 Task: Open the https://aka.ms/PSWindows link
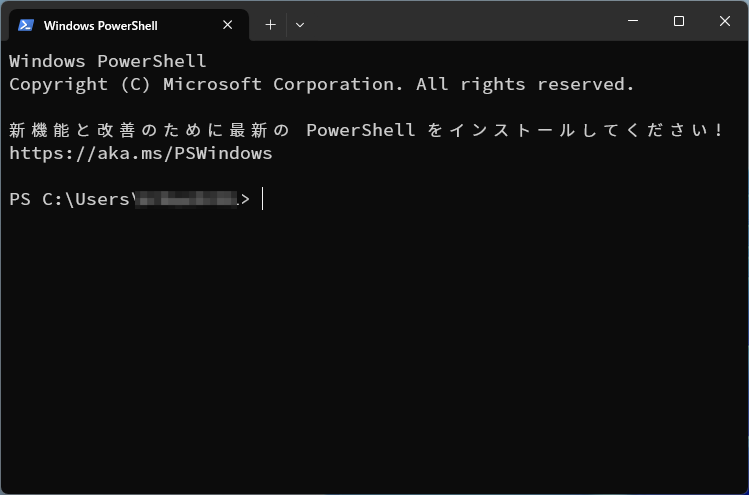point(141,153)
